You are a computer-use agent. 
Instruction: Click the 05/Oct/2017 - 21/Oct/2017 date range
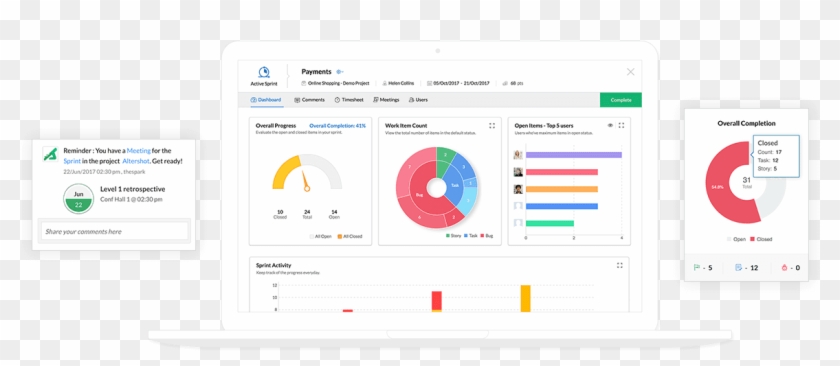tap(461, 84)
